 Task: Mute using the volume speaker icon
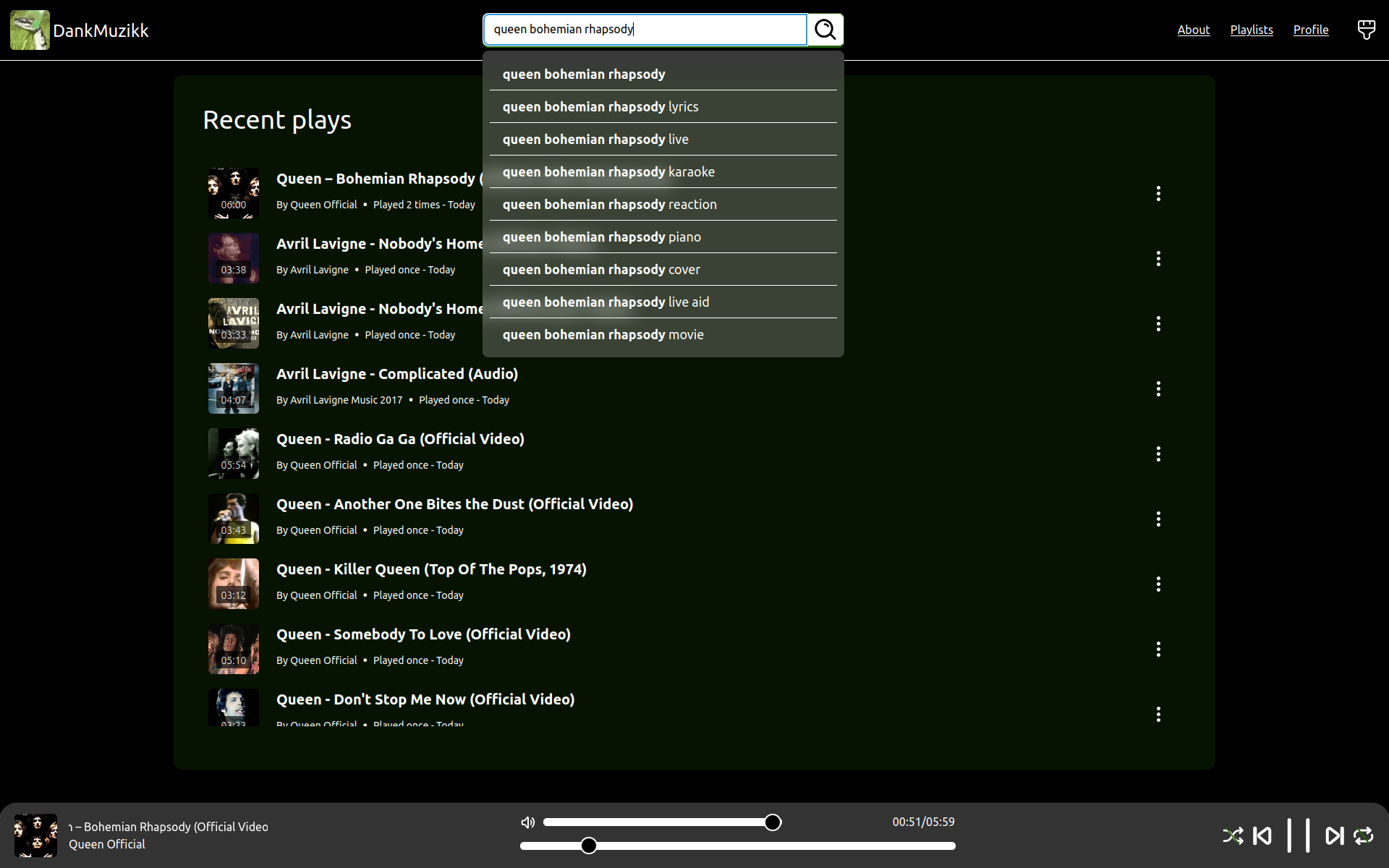tap(527, 822)
